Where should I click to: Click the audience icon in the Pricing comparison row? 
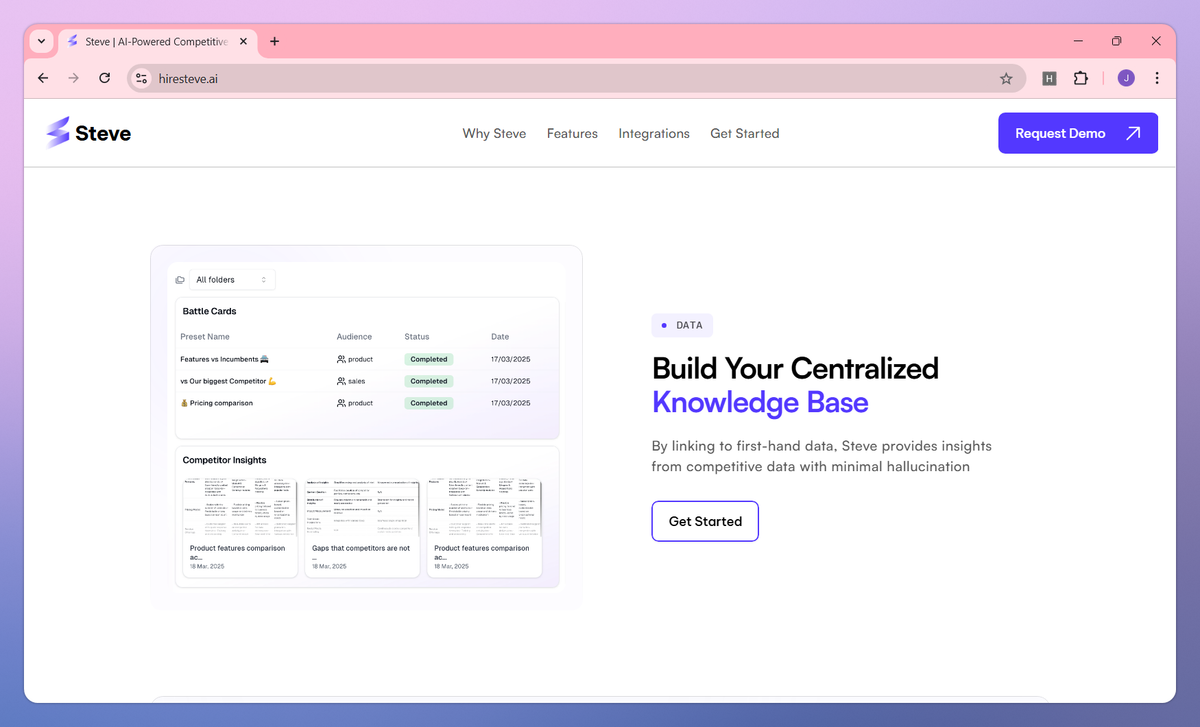pos(341,403)
